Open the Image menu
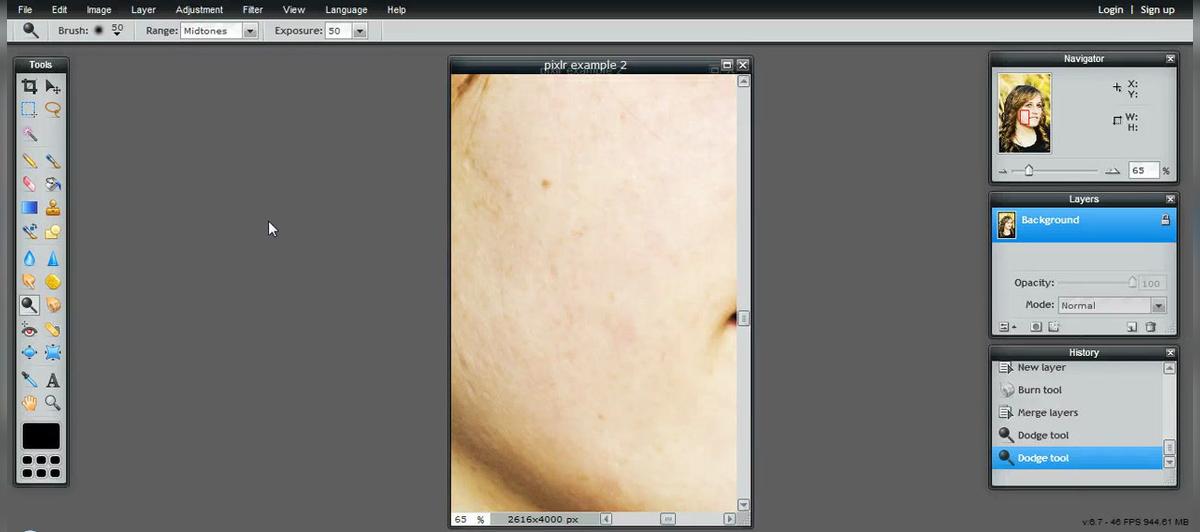The image size is (1200, 532). click(99, 9)
